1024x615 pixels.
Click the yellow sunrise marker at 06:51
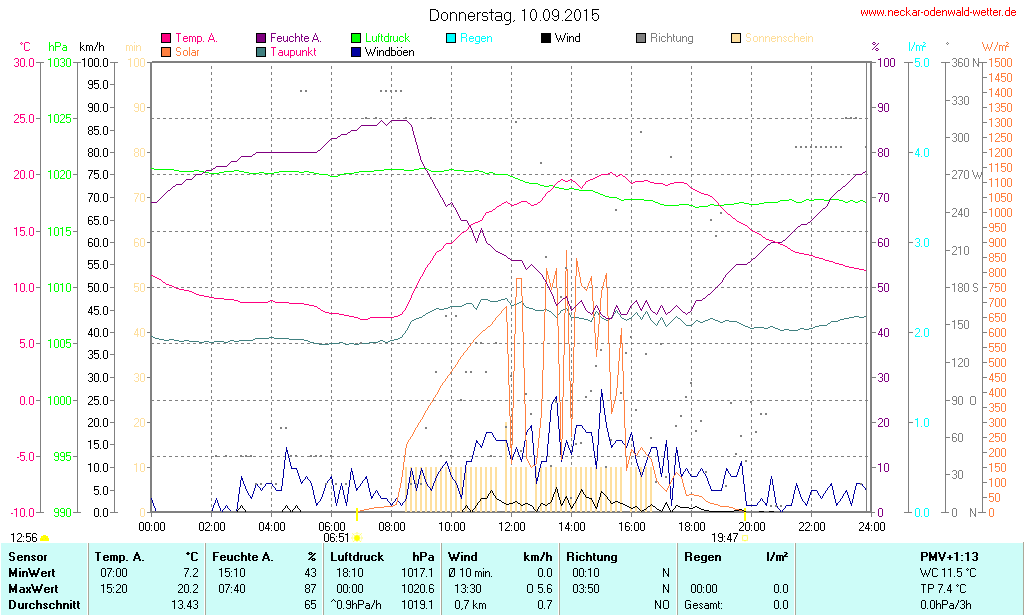point(357,538)
